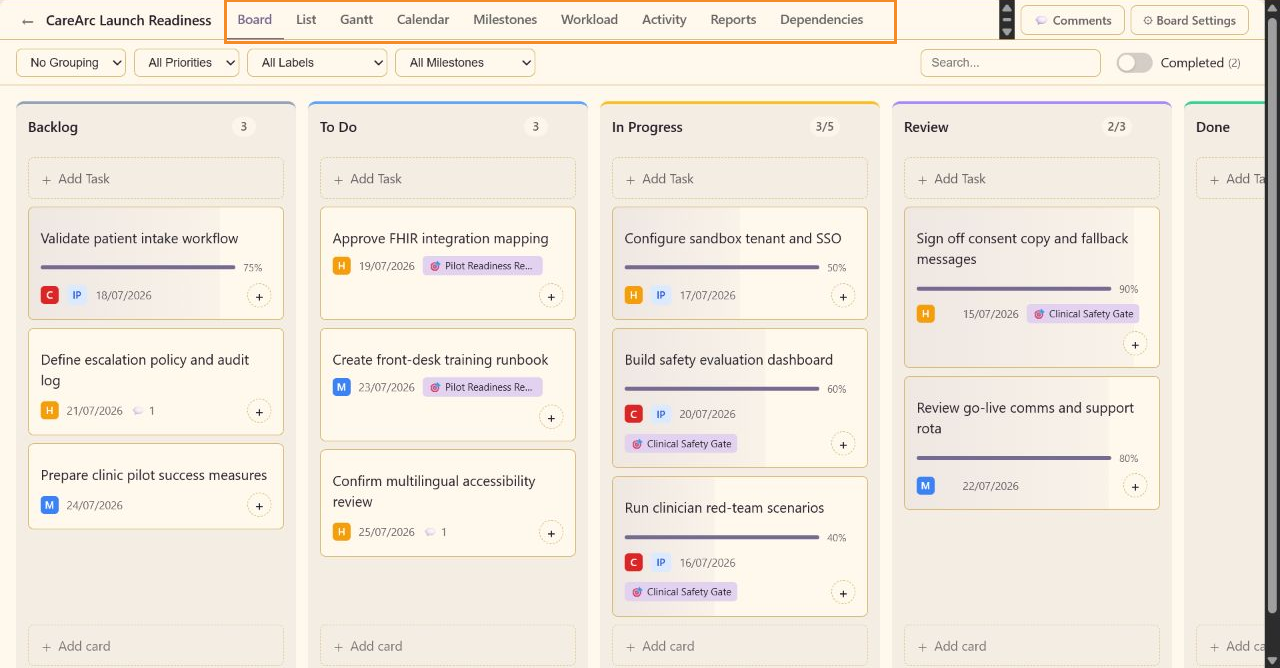Go back using the arrow beside CareArc Launch Readiness
Image resolution: width=1280 pixels, height=668 pixels.
[x=28, y=21]
